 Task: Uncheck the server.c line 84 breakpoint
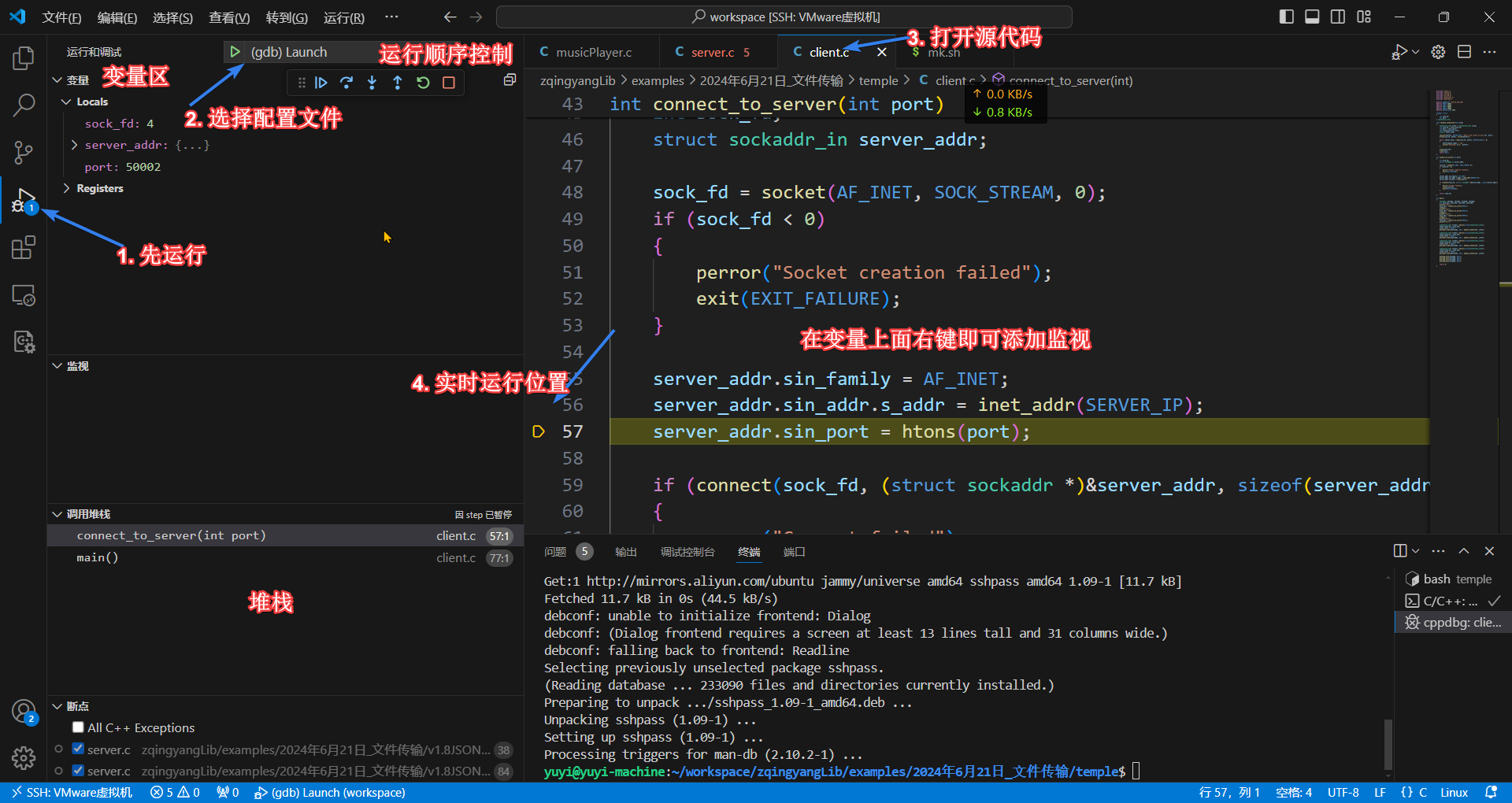click(x=78, y=771)
